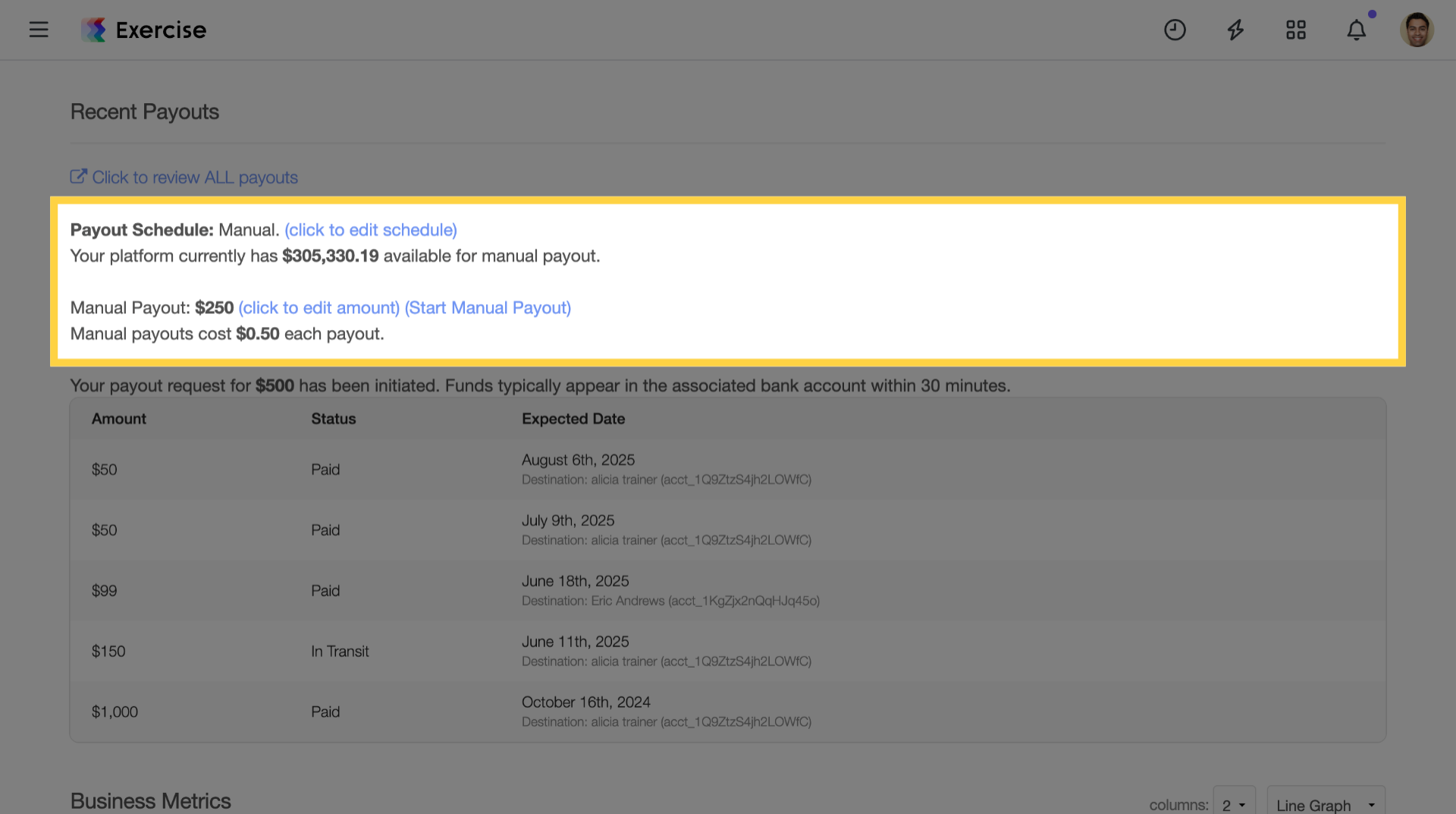1456x814 pixels.
Task: Click the August 6th, 2025 date
Action: coord(578,460)
